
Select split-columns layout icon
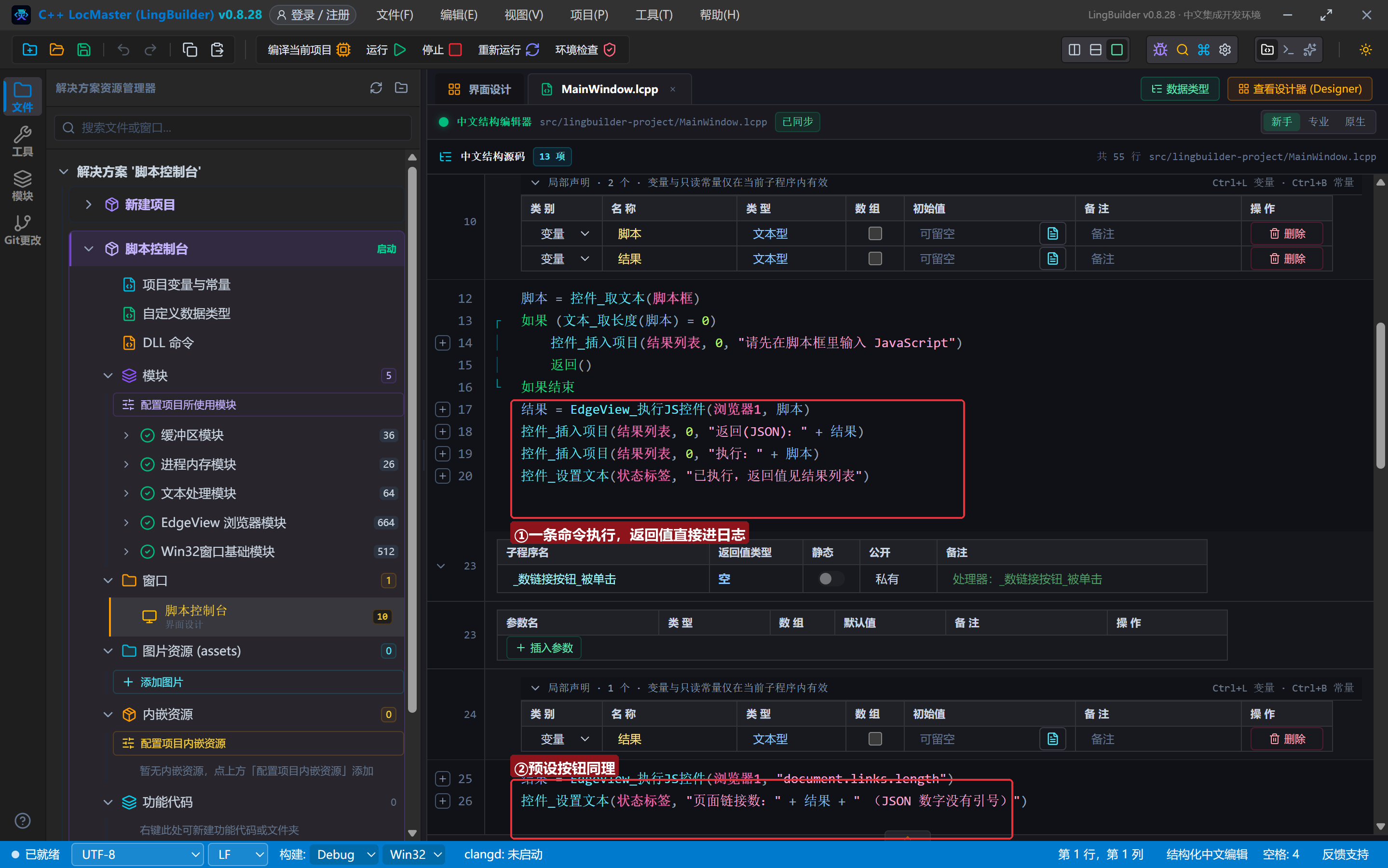(1075, 50)
